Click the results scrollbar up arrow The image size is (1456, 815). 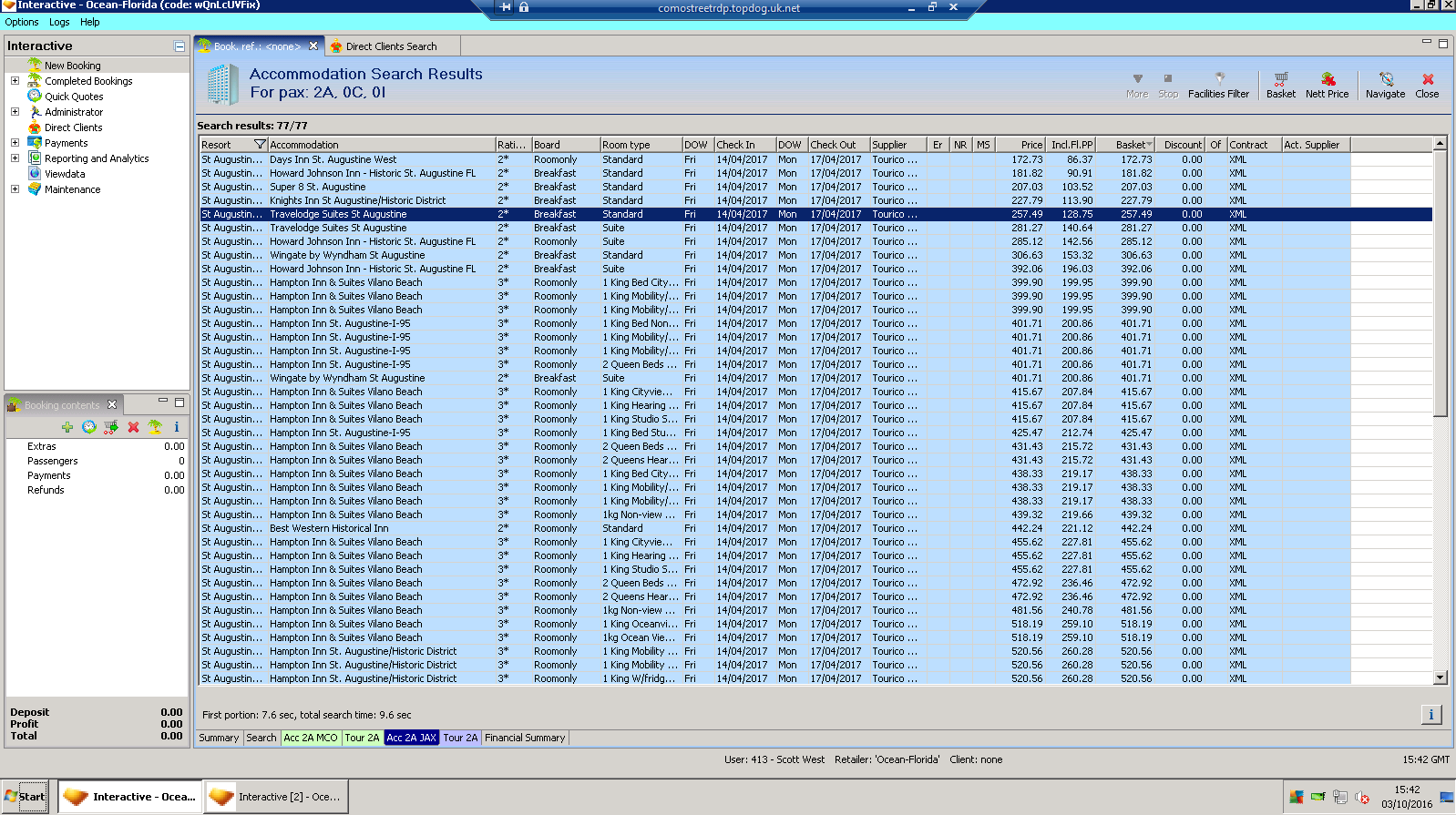coord(1440,144)
